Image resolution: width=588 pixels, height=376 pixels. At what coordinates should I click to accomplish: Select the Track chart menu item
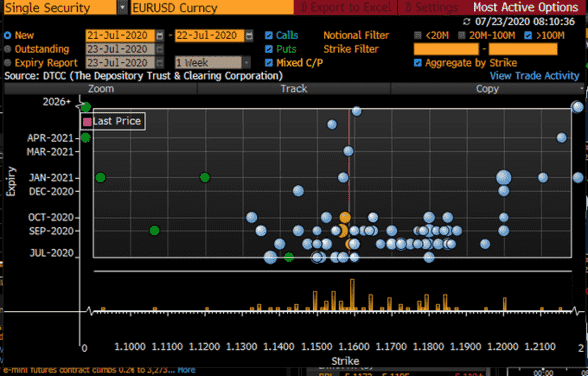pos(294,89)
